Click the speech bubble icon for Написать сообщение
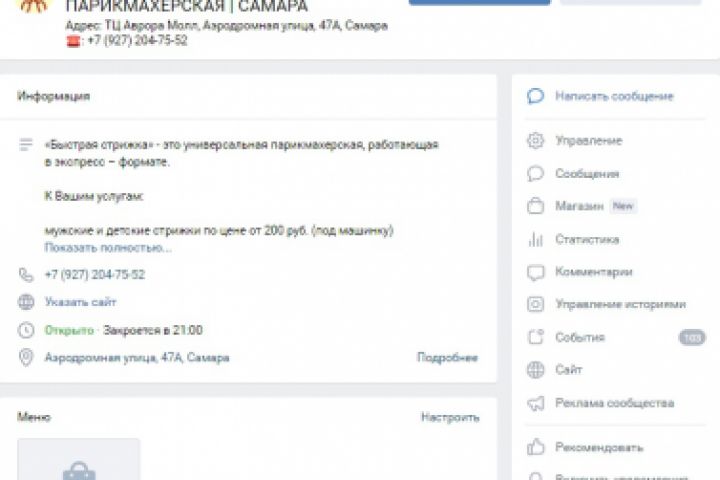Image resolution: width=720 pixels, height=480 pixels. [x=535, y=96]
